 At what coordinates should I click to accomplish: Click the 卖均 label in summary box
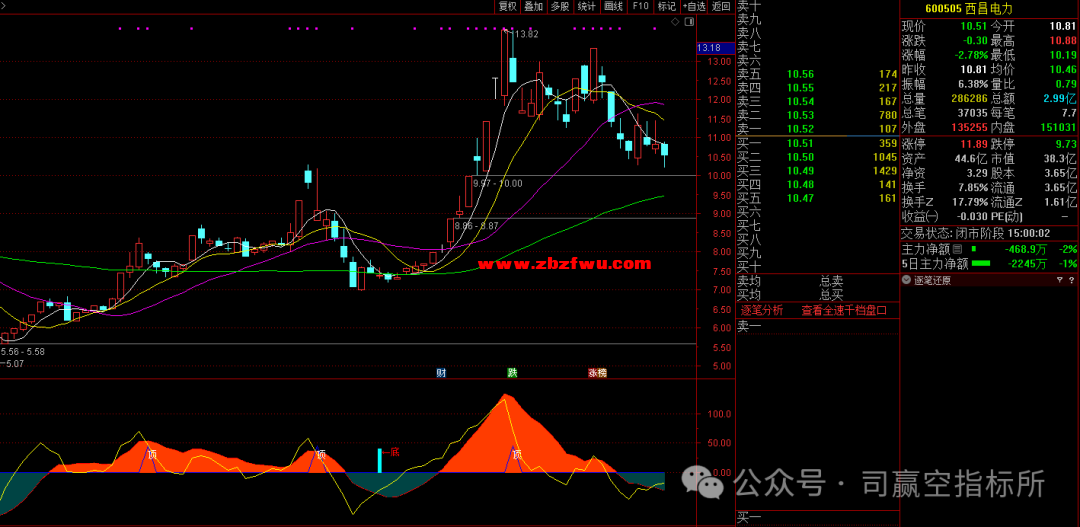747,280
